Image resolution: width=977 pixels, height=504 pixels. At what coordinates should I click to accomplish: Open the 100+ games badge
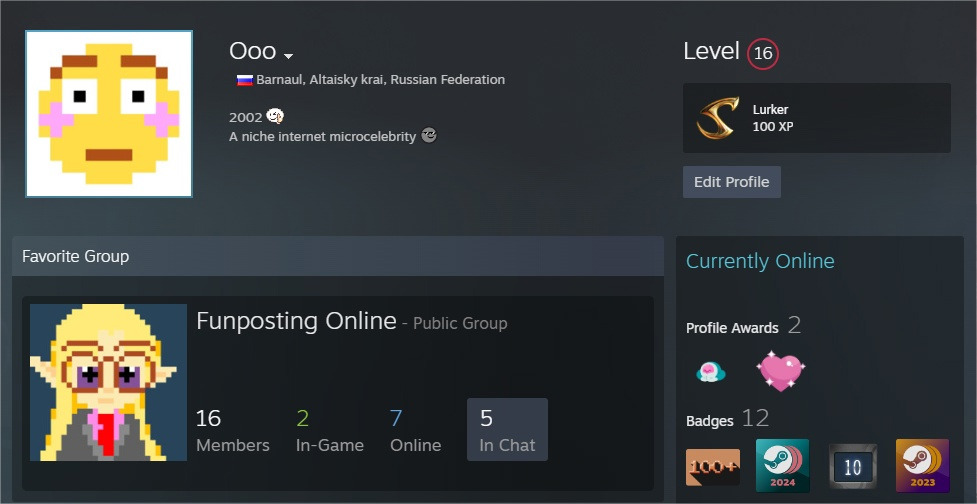point(713,467)
